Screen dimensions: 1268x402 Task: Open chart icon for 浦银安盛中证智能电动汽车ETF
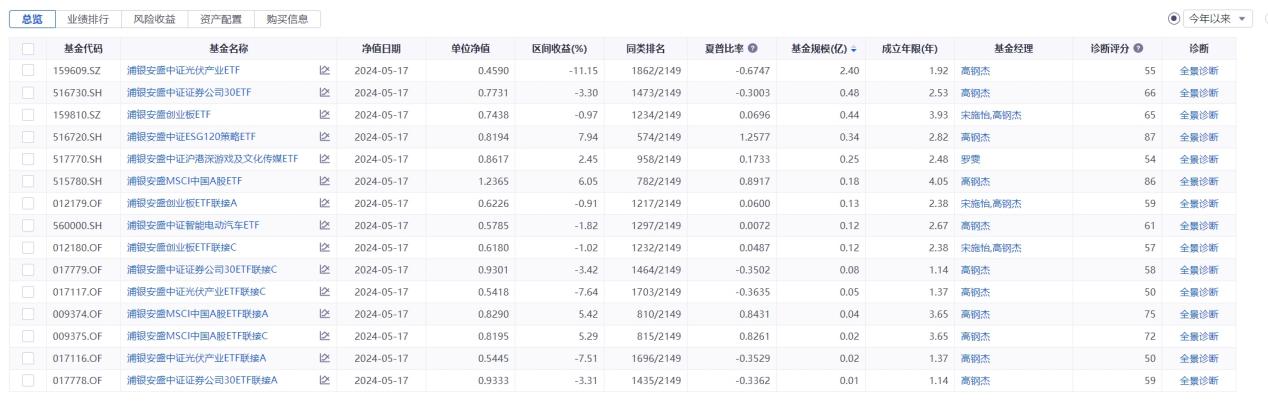coord(324,225)
